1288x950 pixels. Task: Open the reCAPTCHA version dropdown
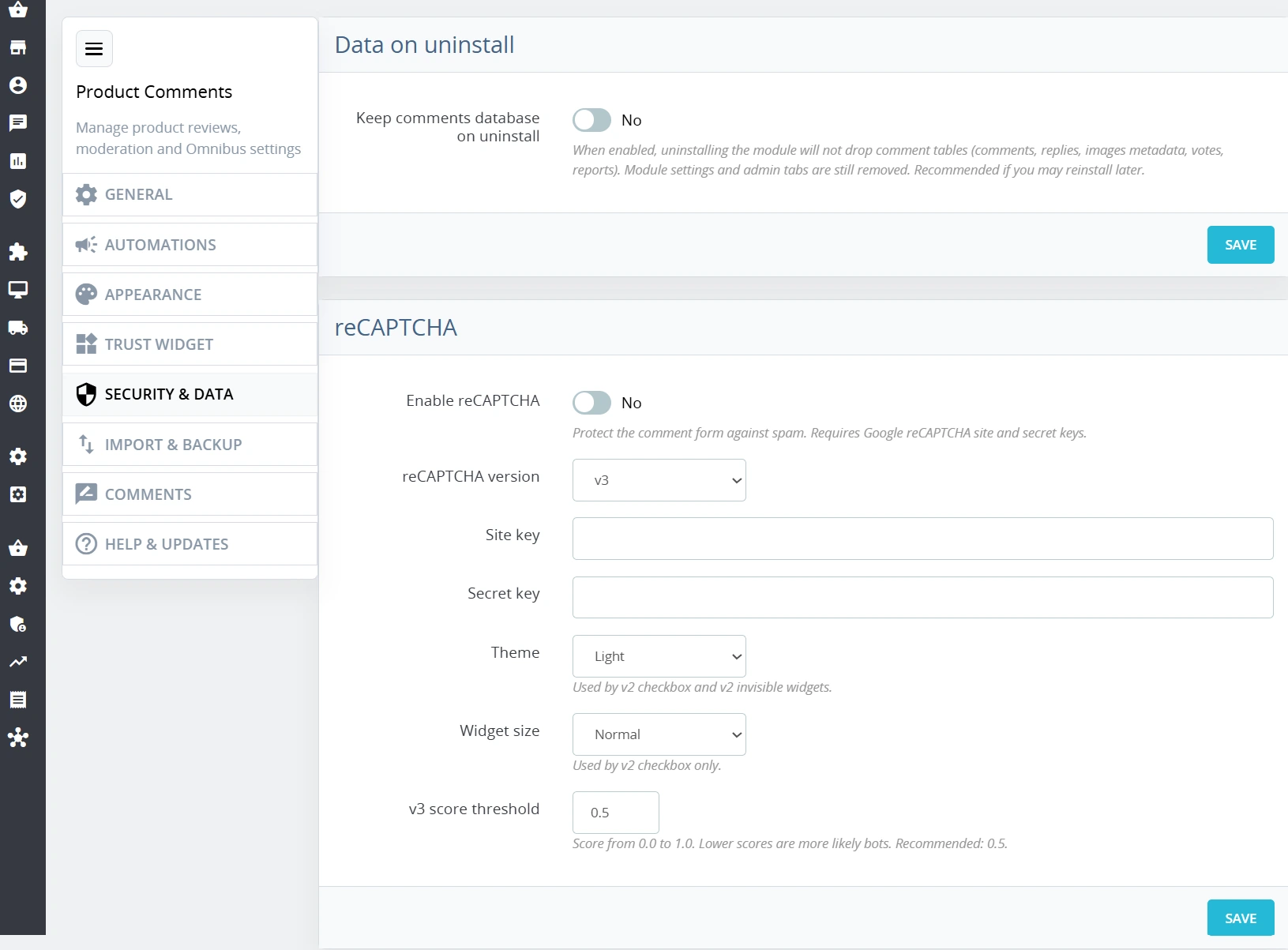tap(659, 480)
